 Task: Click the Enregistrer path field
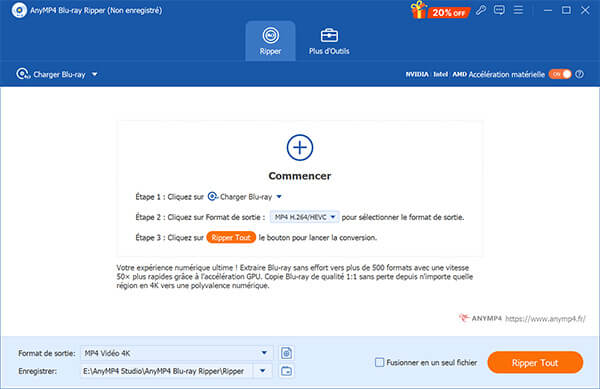166,371
